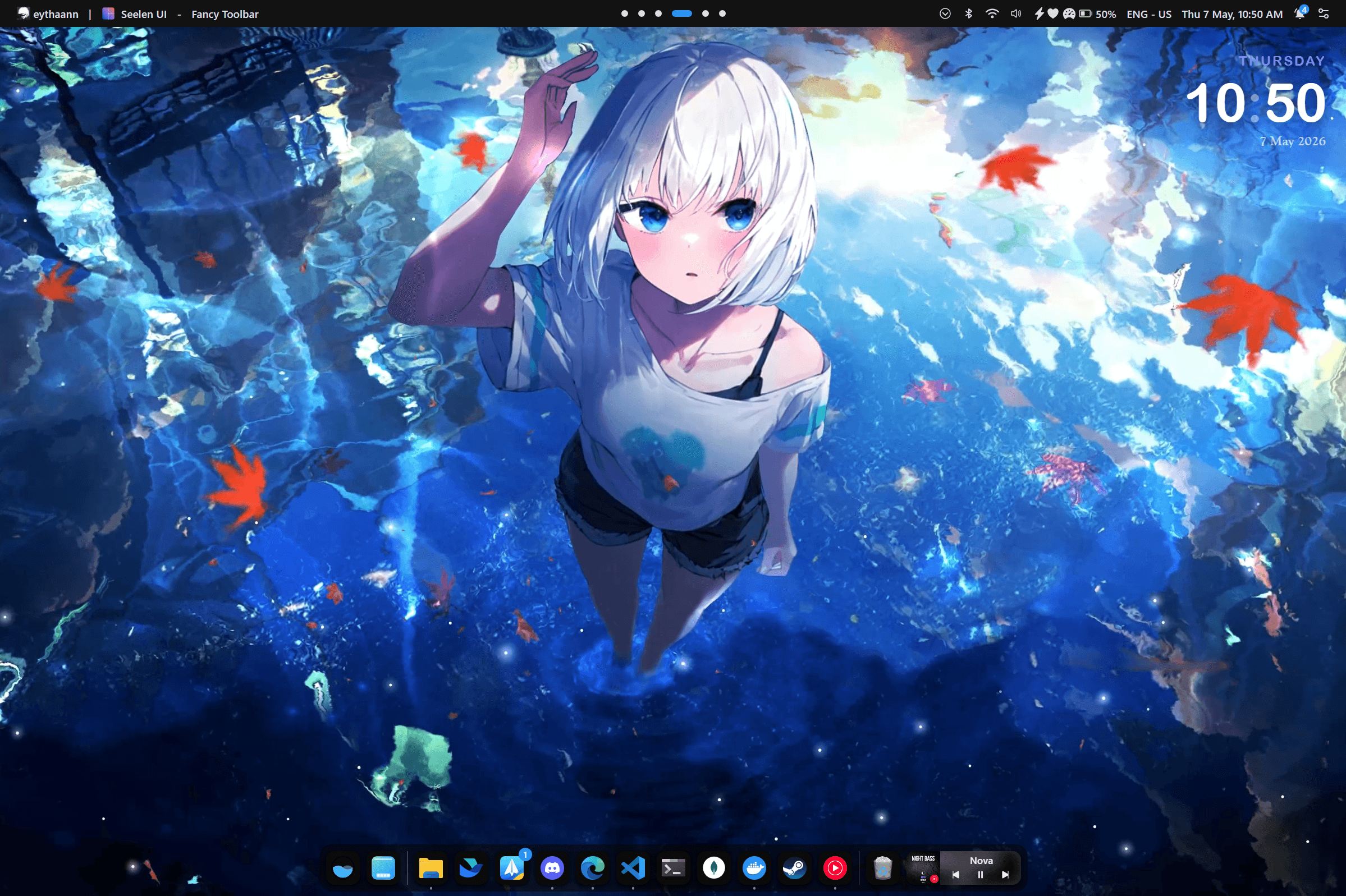The width and height of the screenshot is (1346, 896).
Task: Launch Visual Studio Code from the dock
Action: click(x=633, y=869)
